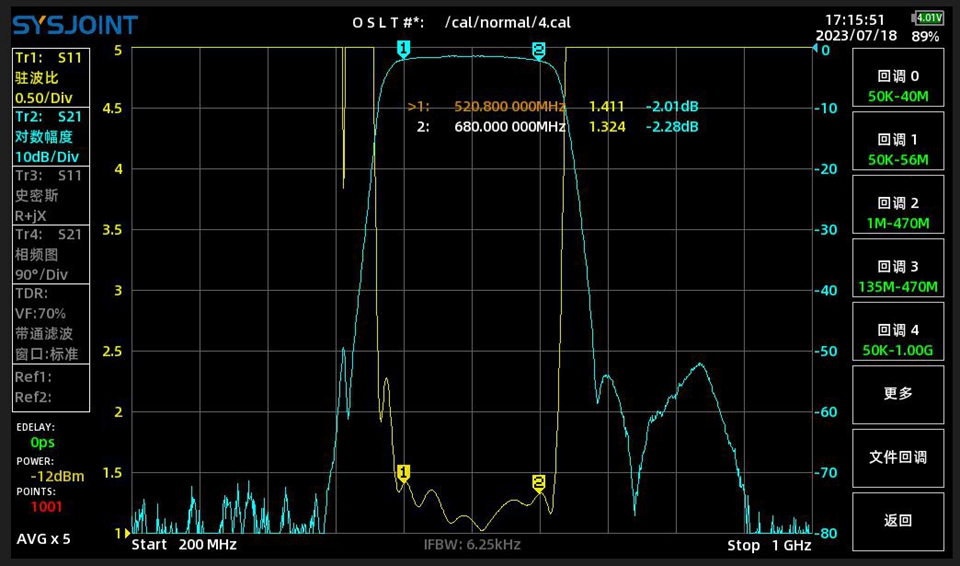Click the Start 200 MHz frequency field
The image size is (960, 566).
(x=184, y=545)
